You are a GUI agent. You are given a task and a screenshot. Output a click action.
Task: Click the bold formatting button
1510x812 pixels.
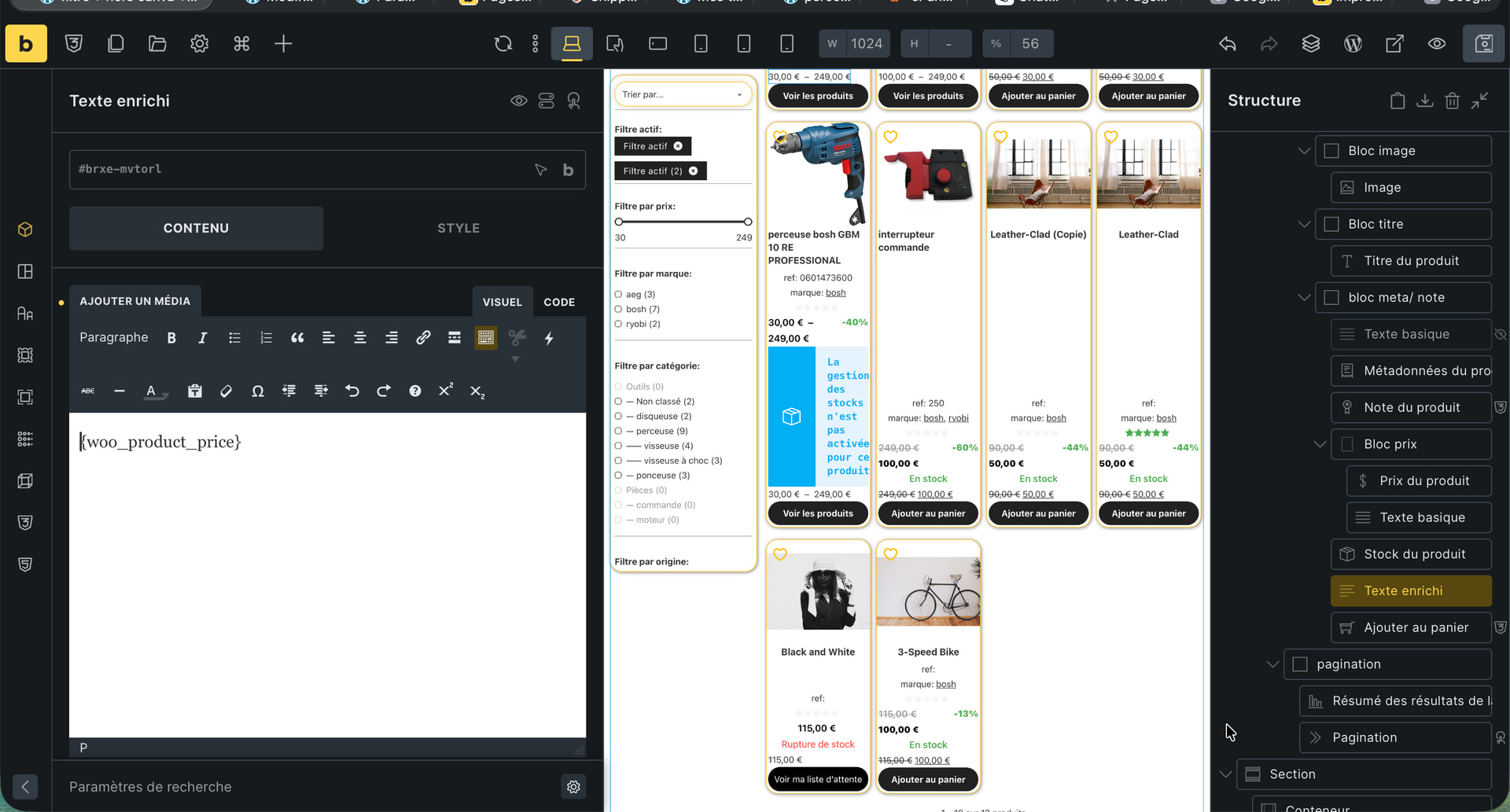pyautogui.click(x=171, y=338)
